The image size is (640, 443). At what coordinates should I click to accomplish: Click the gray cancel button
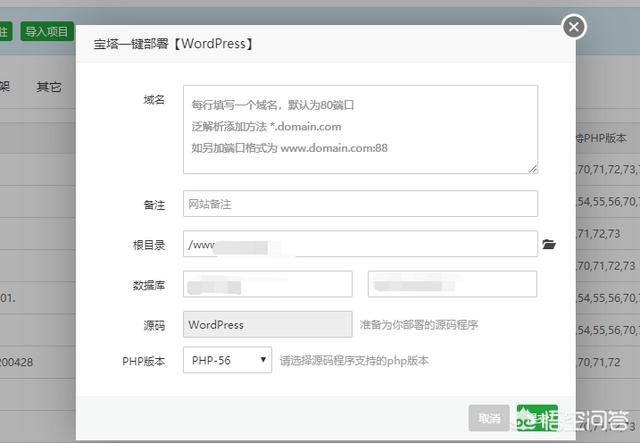tap(489, 418)
